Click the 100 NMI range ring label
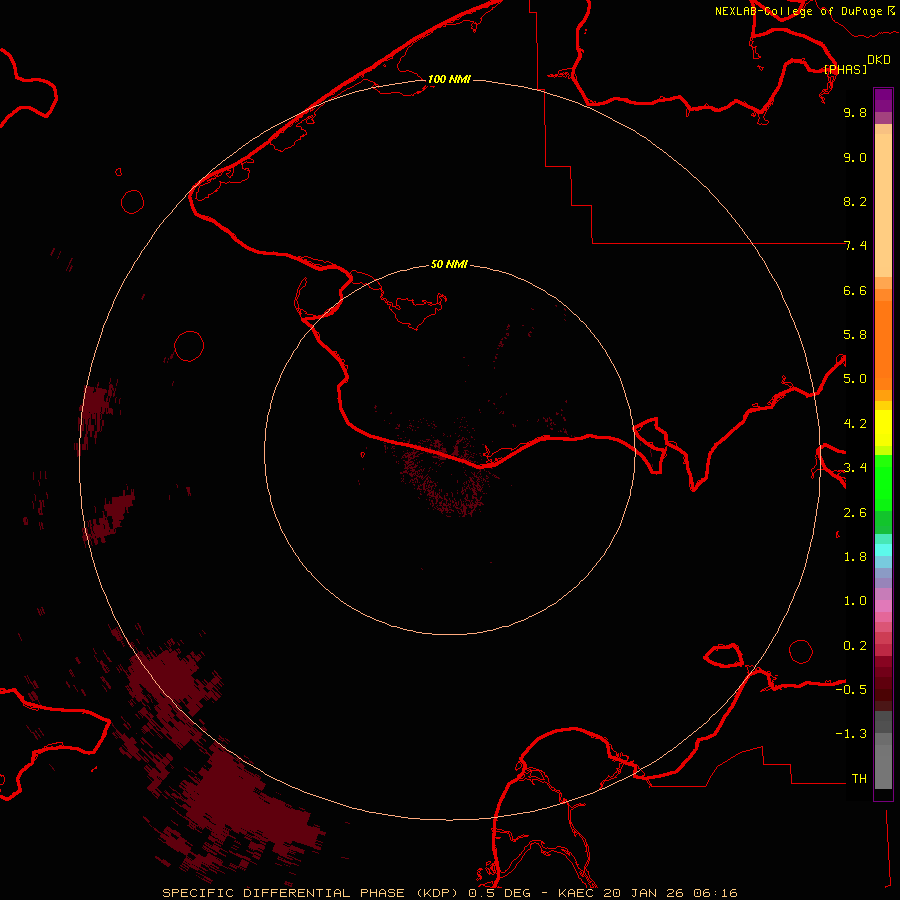This screenshot has width=900, height=900. [x=449, y=79]
